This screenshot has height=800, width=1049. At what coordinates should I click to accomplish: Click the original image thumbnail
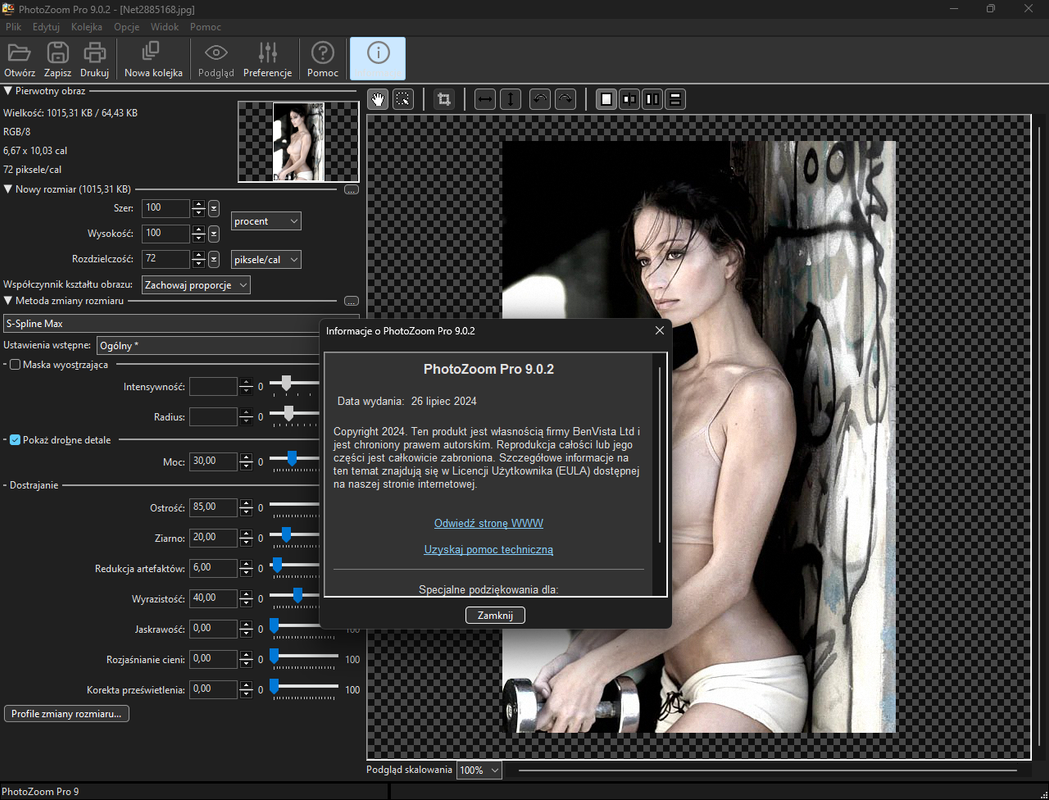[298, 142]
